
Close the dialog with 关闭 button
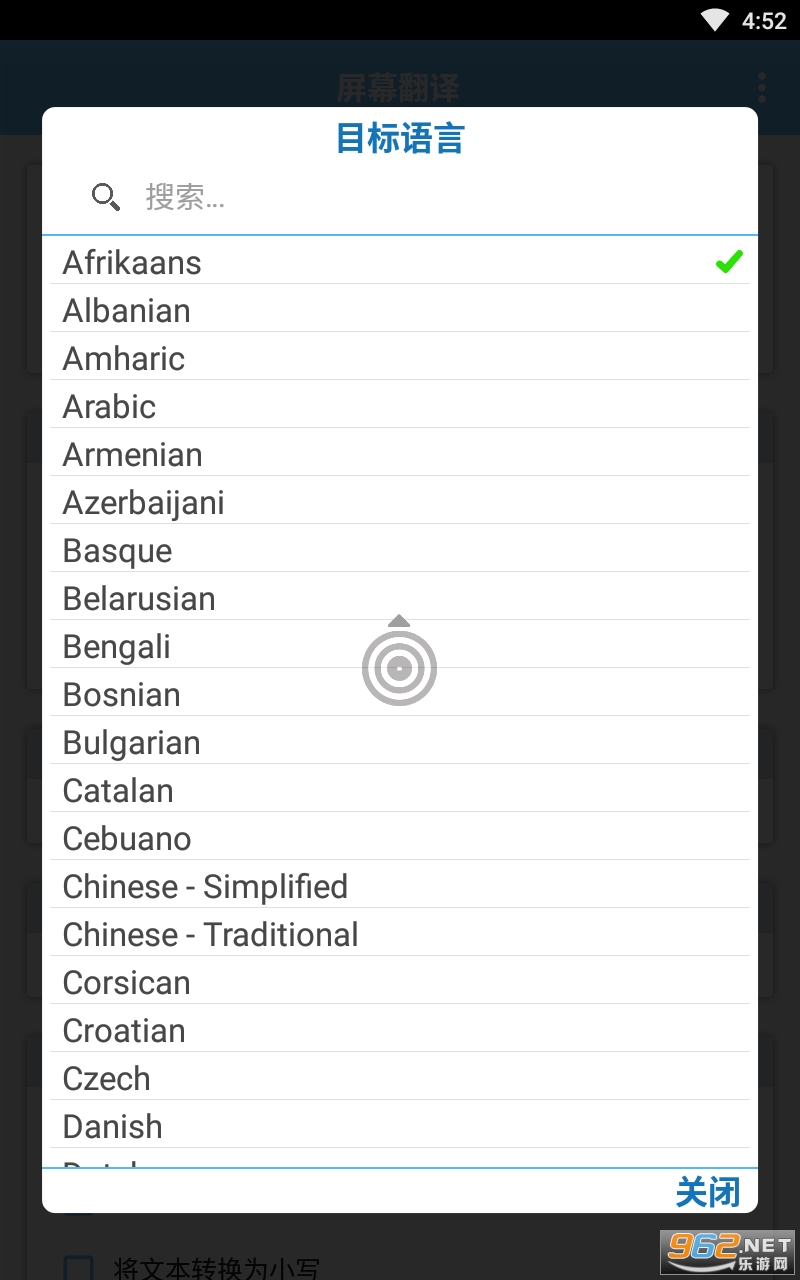click(708, 1192)
